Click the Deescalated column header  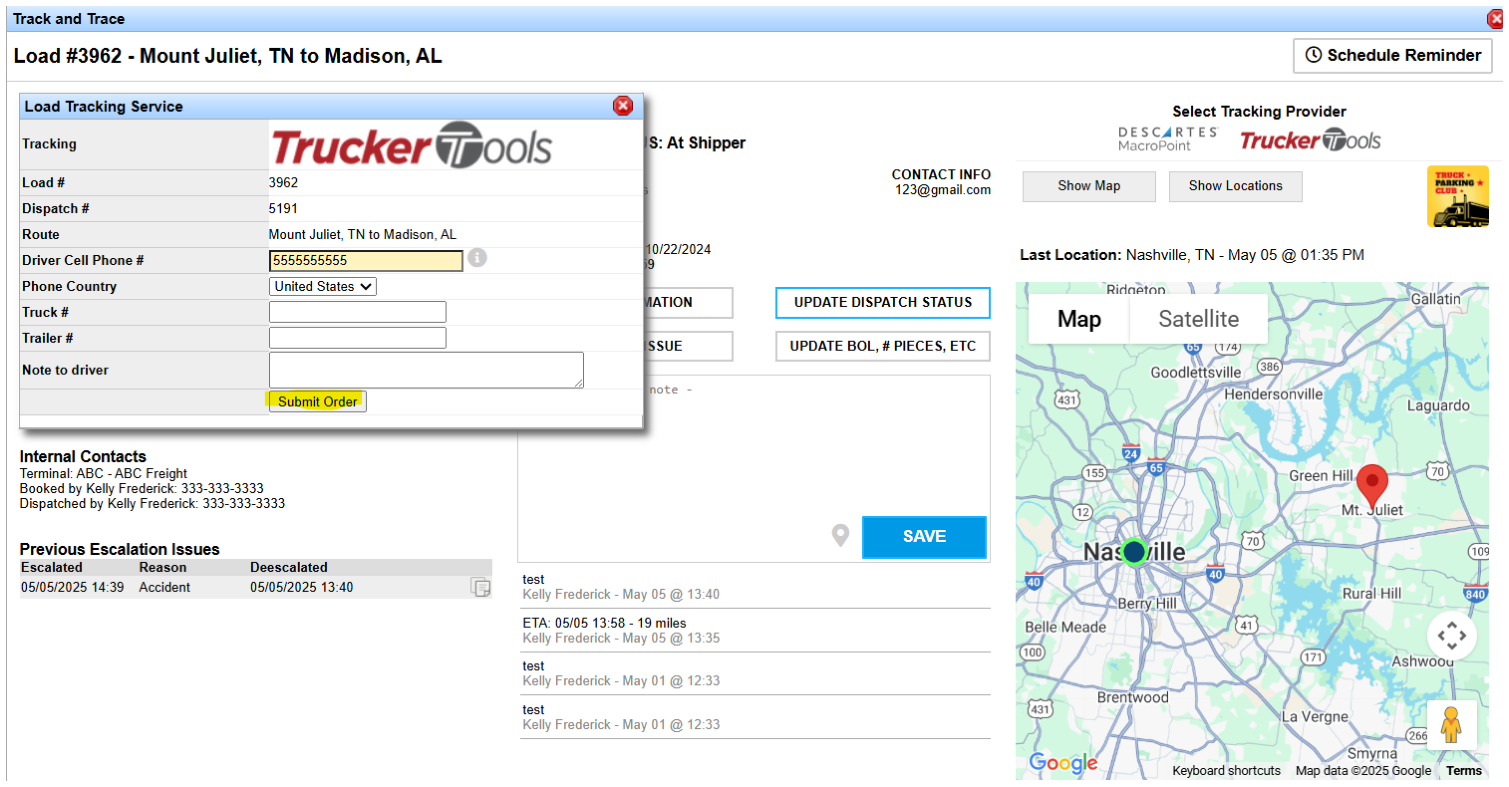coord(289,567)
